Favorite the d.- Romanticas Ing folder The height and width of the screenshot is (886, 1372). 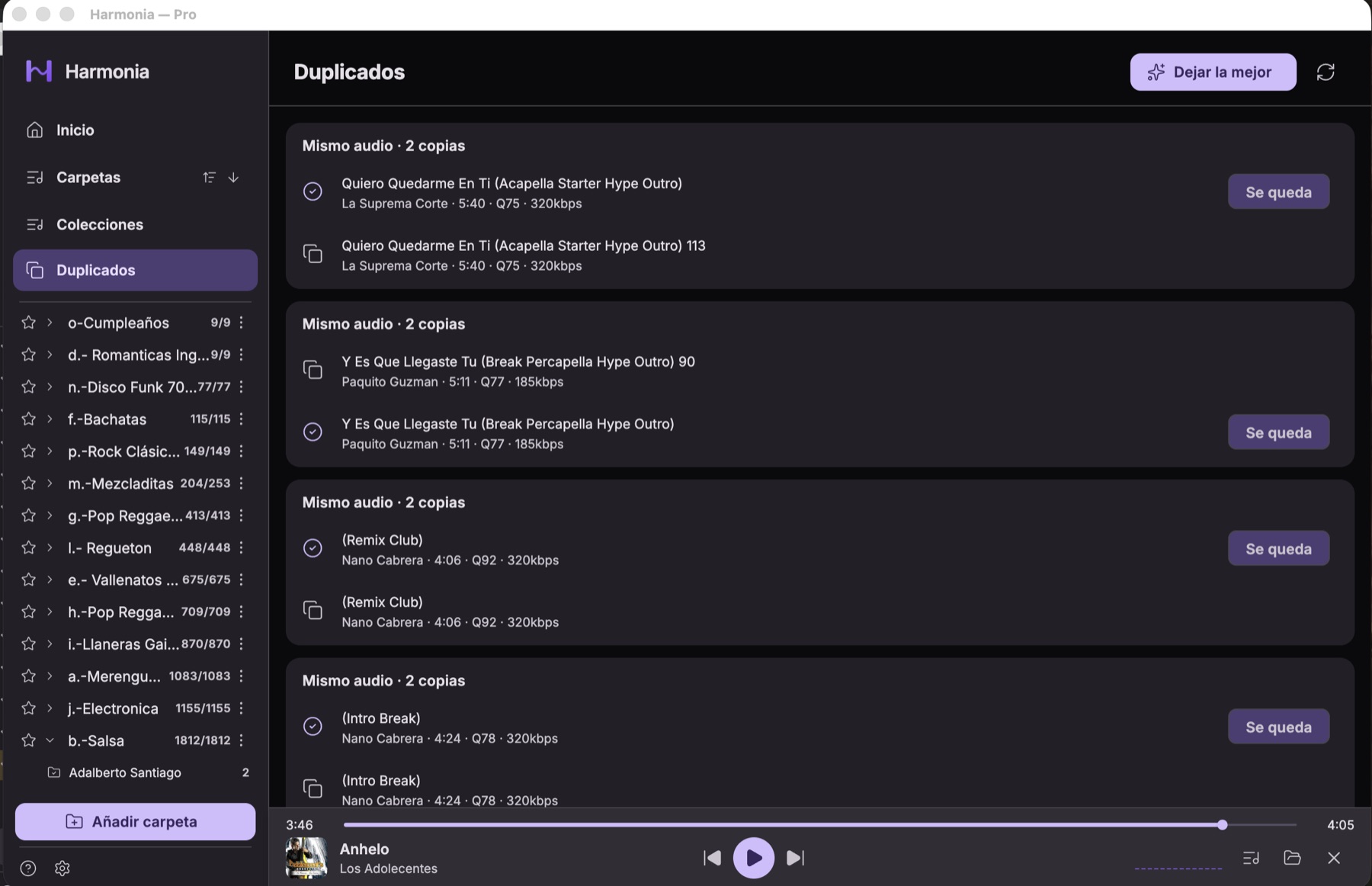29,355
